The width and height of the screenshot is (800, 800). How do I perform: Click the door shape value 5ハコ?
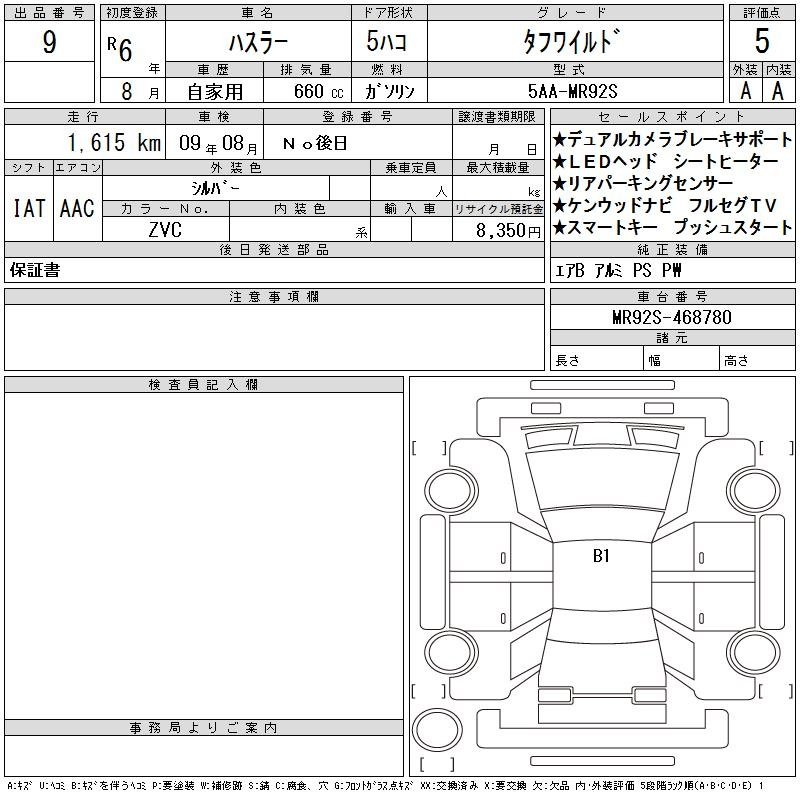click(386, 41)
